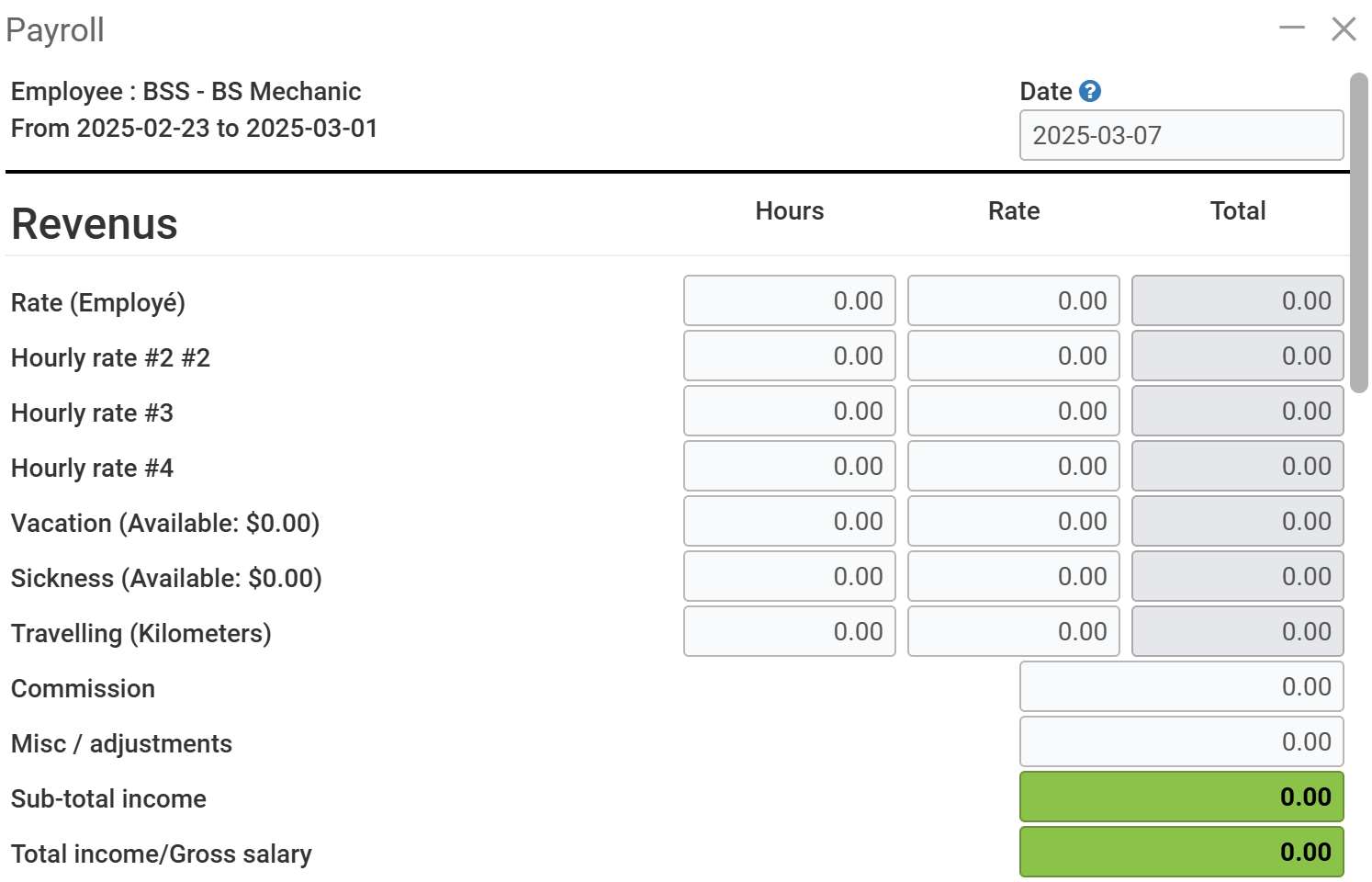Click the Sub-total income green field
This screenshot has height=882, width=1372.
[x=1181, y=797]
